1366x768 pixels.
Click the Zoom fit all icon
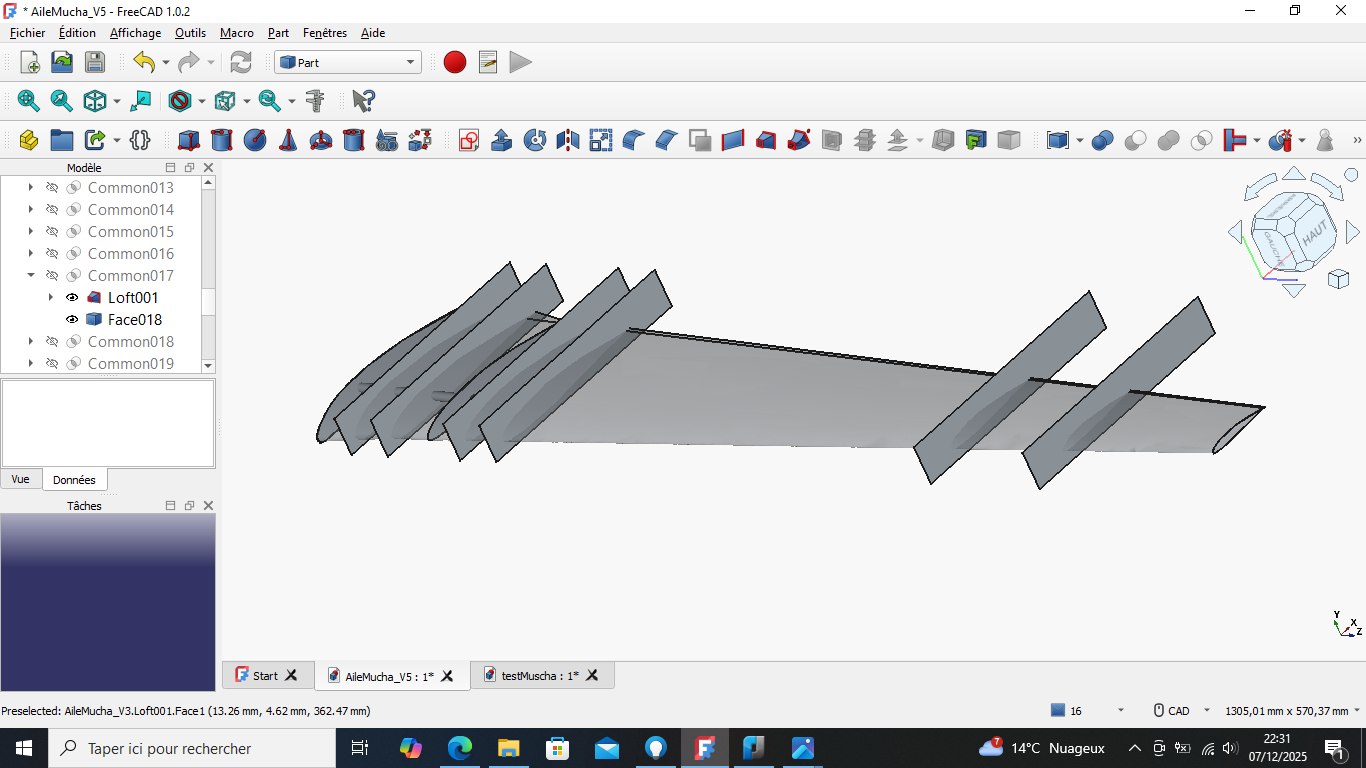click(x=29, y=101)
